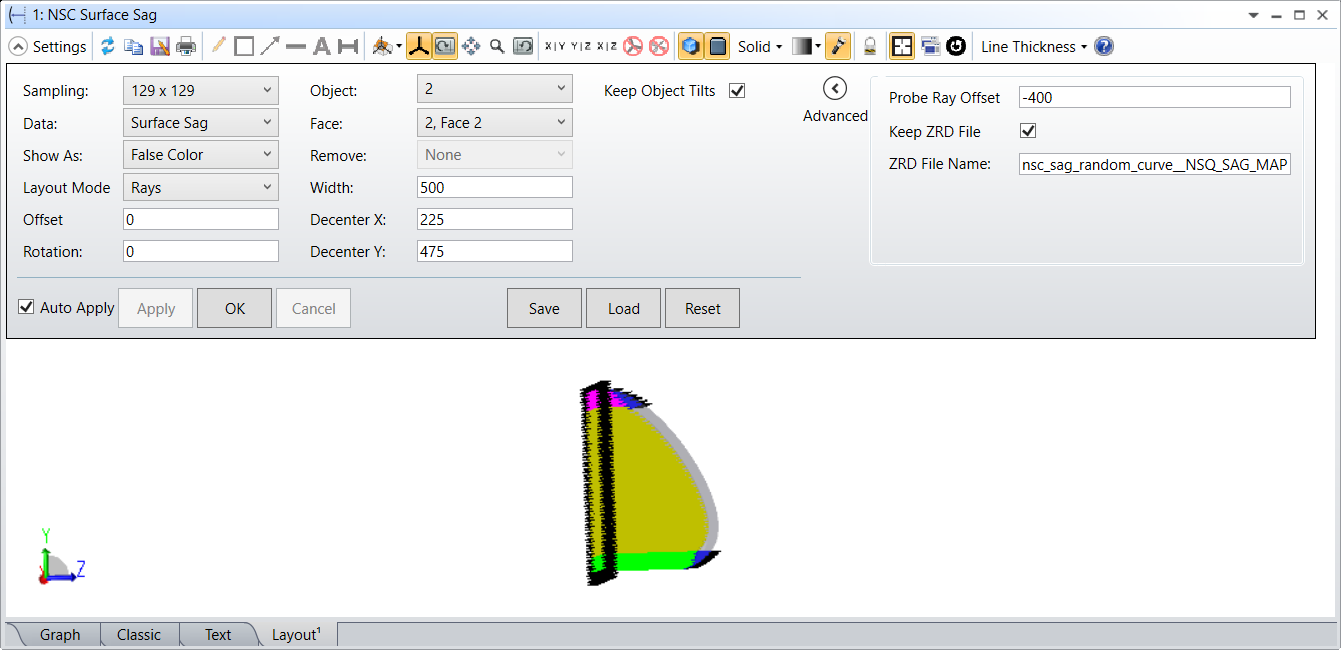Open the Object dropdown

[x=495, y=89]
